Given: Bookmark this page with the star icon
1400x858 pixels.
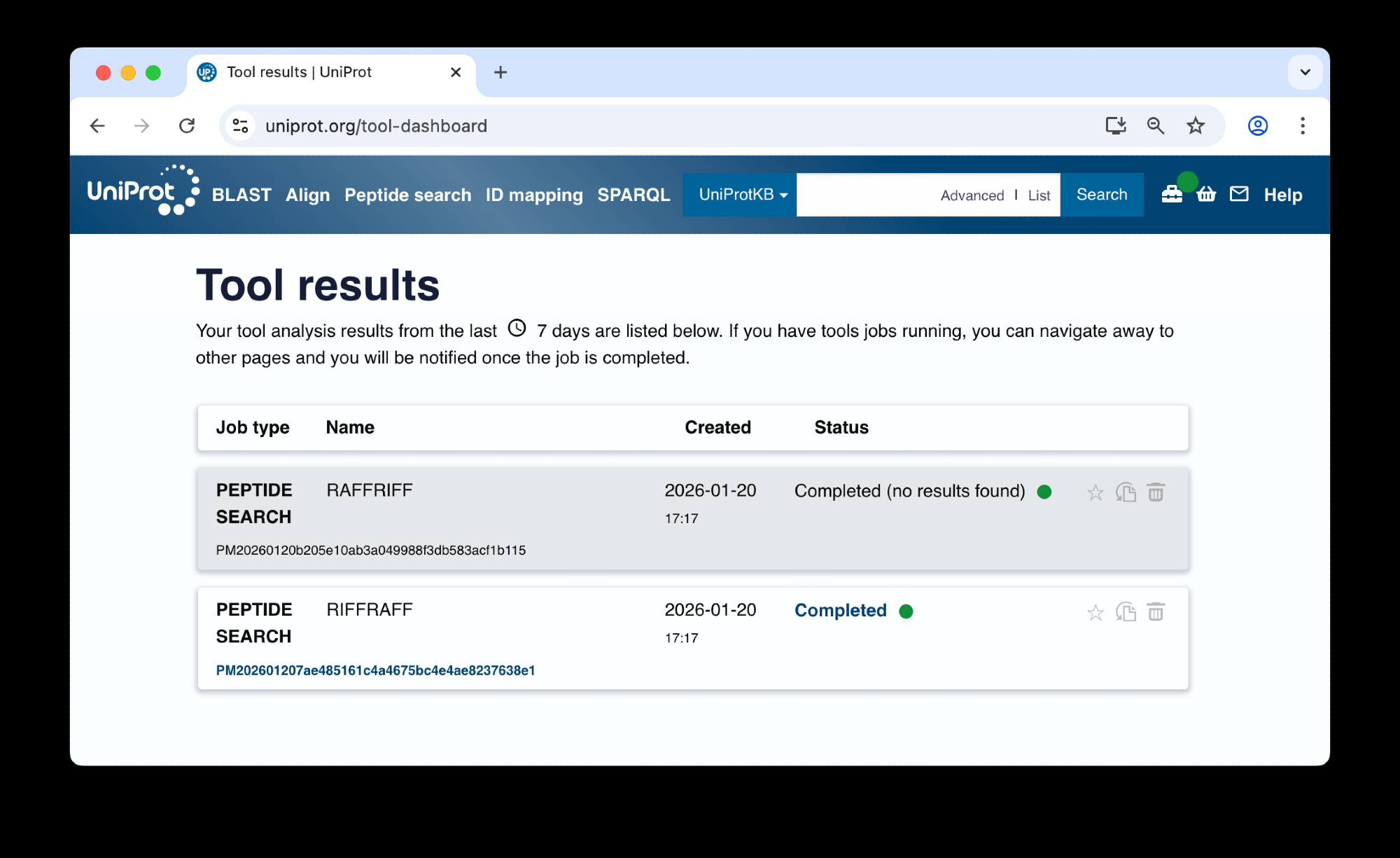Looking at the screenshot, I should 1196,126.
